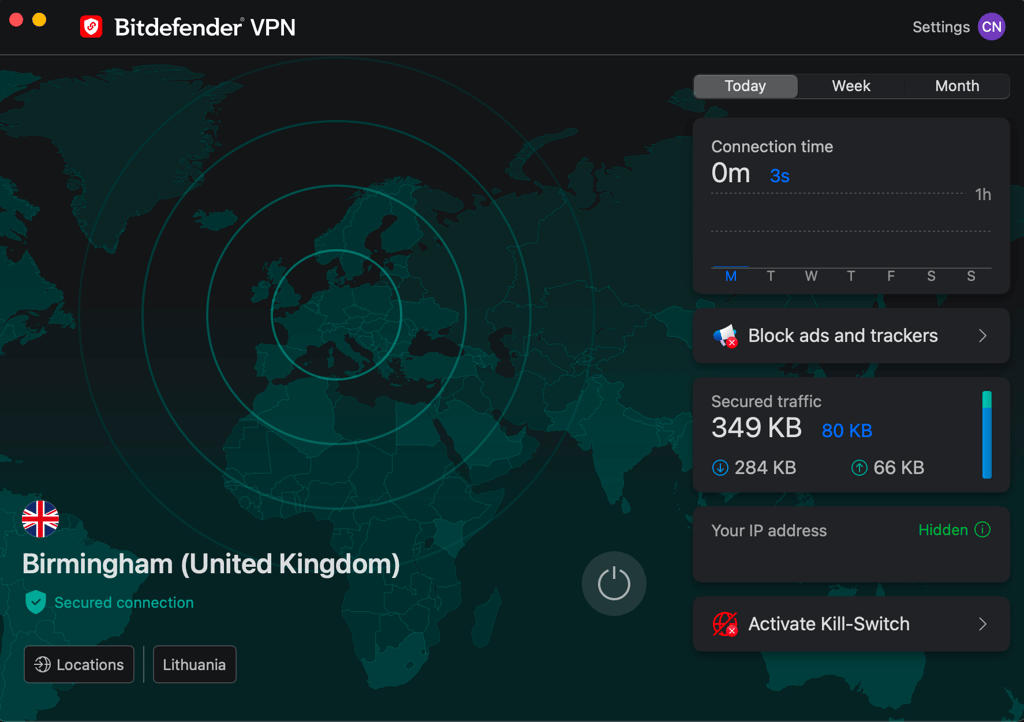1024x722 pixels.
Task: Click the United Kingdom flag icon
Action: [x=40, y=519]
